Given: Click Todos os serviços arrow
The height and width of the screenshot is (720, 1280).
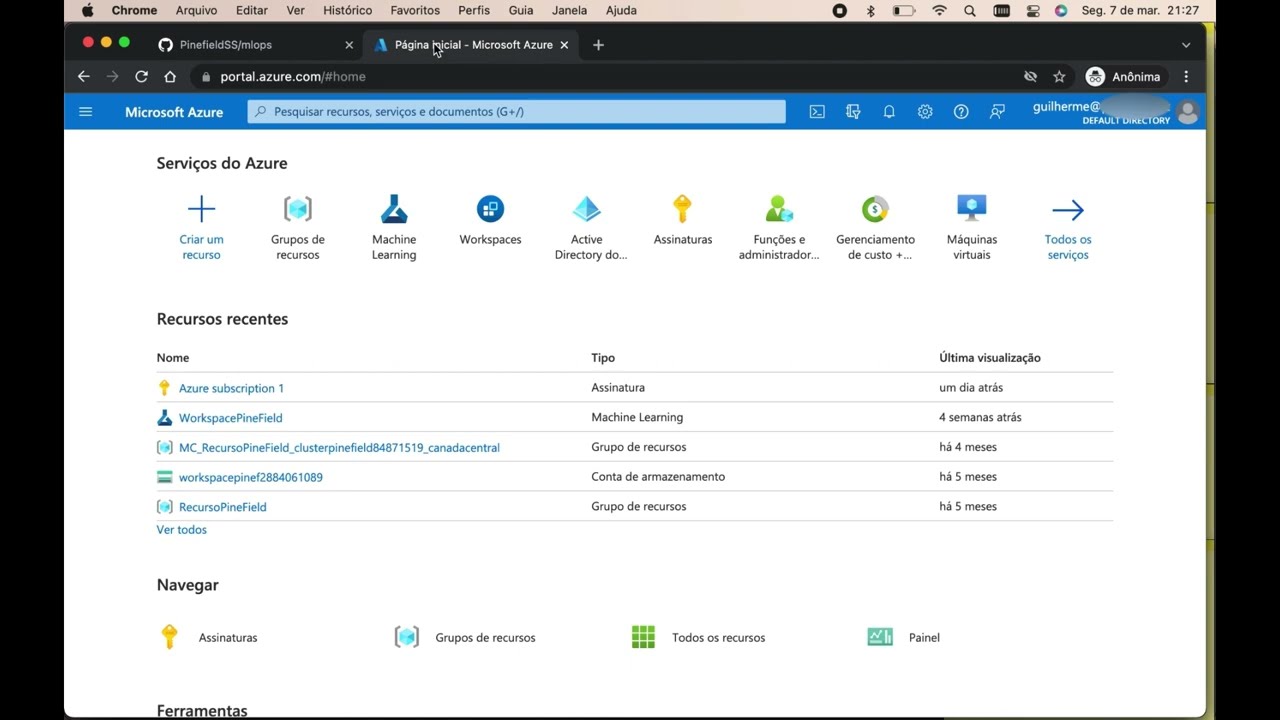Looking at the screenshot, I should [1068, 210].
